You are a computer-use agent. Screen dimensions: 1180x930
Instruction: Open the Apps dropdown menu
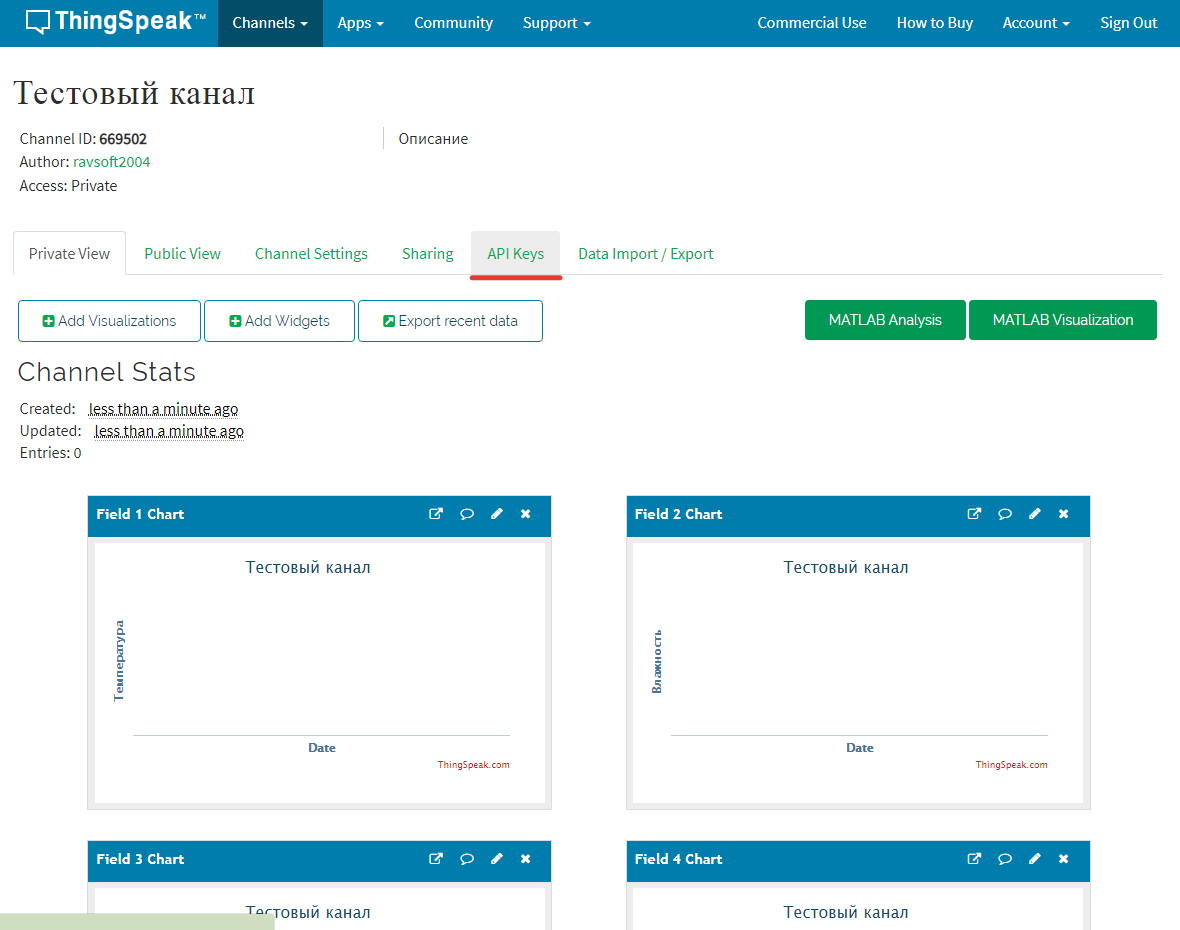[x=360, y=23]
